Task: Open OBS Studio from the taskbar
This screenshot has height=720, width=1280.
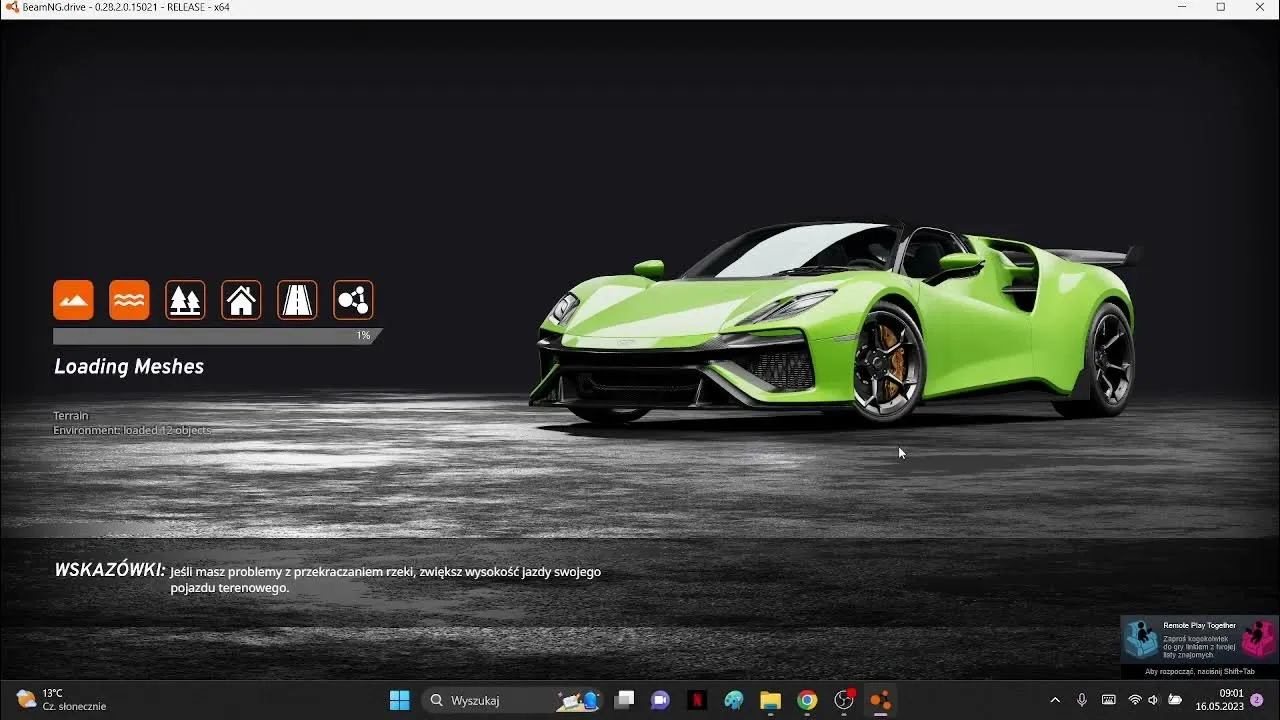Action: [844, 700]
